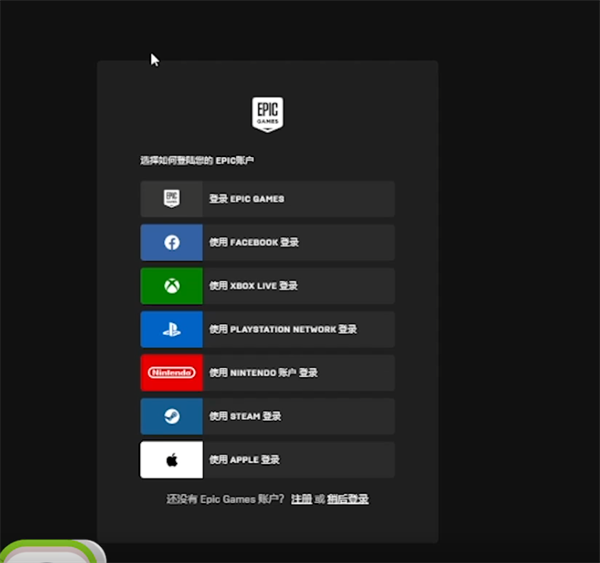Click the red Nintendo logo tile

coord(171,373)
